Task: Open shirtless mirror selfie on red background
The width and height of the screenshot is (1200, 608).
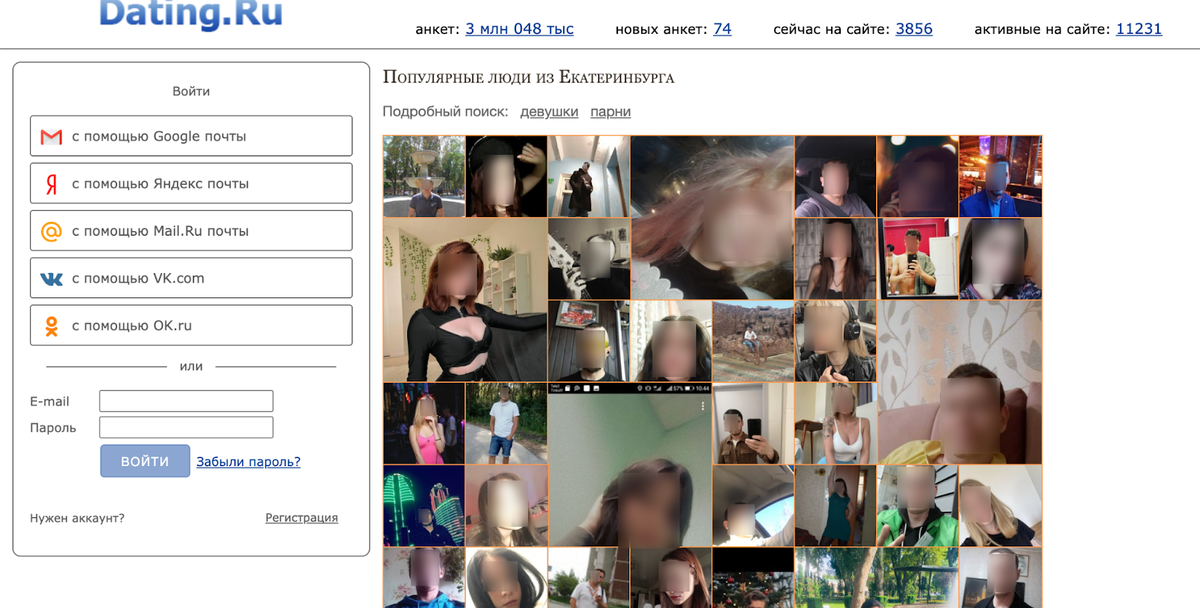Action: click(918, 259)
